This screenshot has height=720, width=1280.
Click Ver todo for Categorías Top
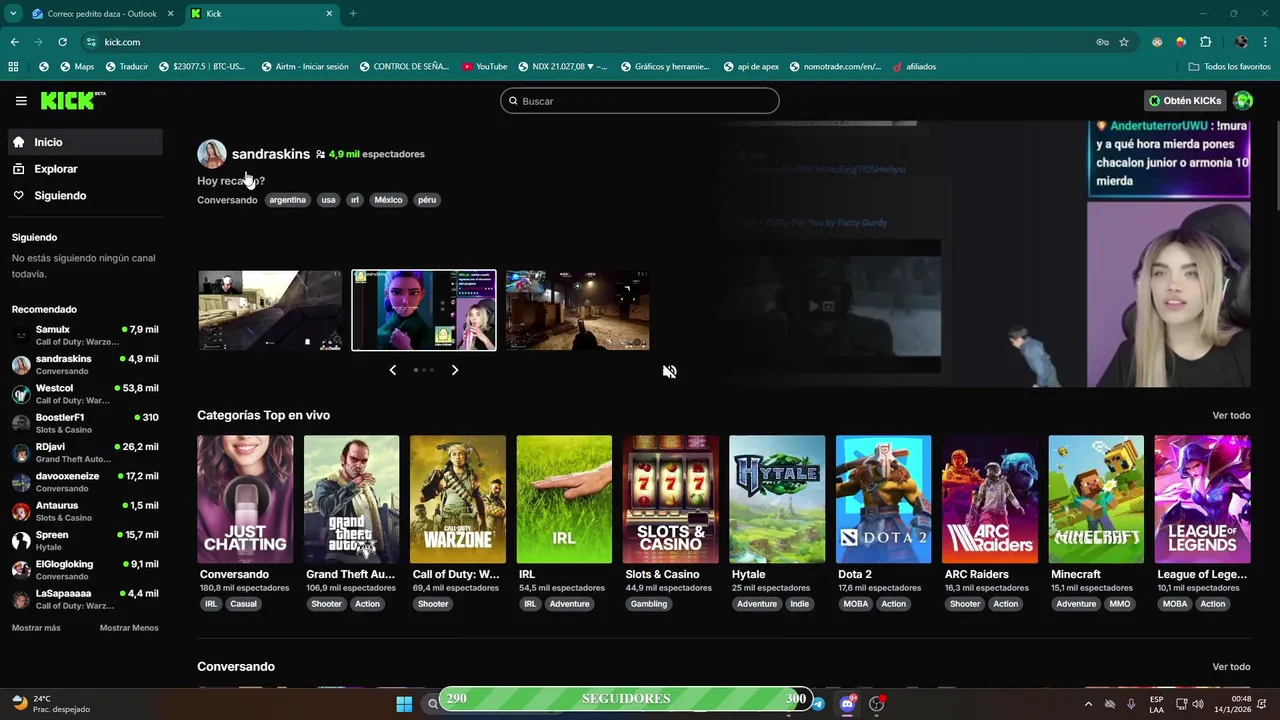pyautogui.click(x=1231, y=415)
